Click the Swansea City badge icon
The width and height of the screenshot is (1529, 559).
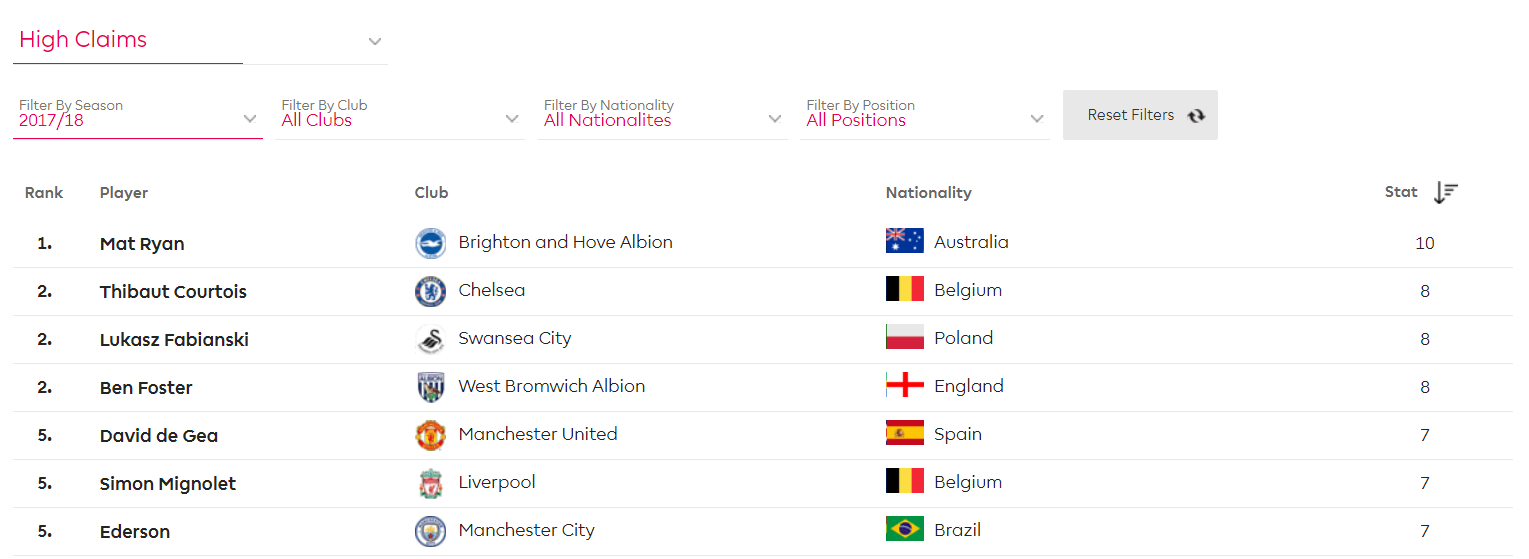[430, 339]
